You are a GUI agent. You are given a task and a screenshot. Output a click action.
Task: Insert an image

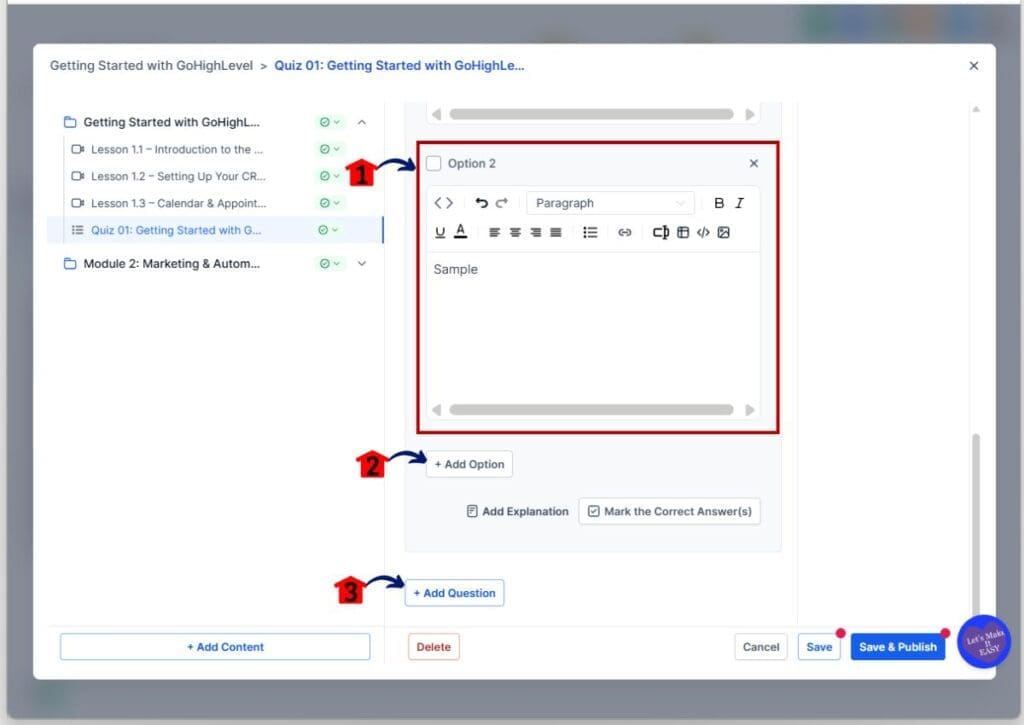724,233
